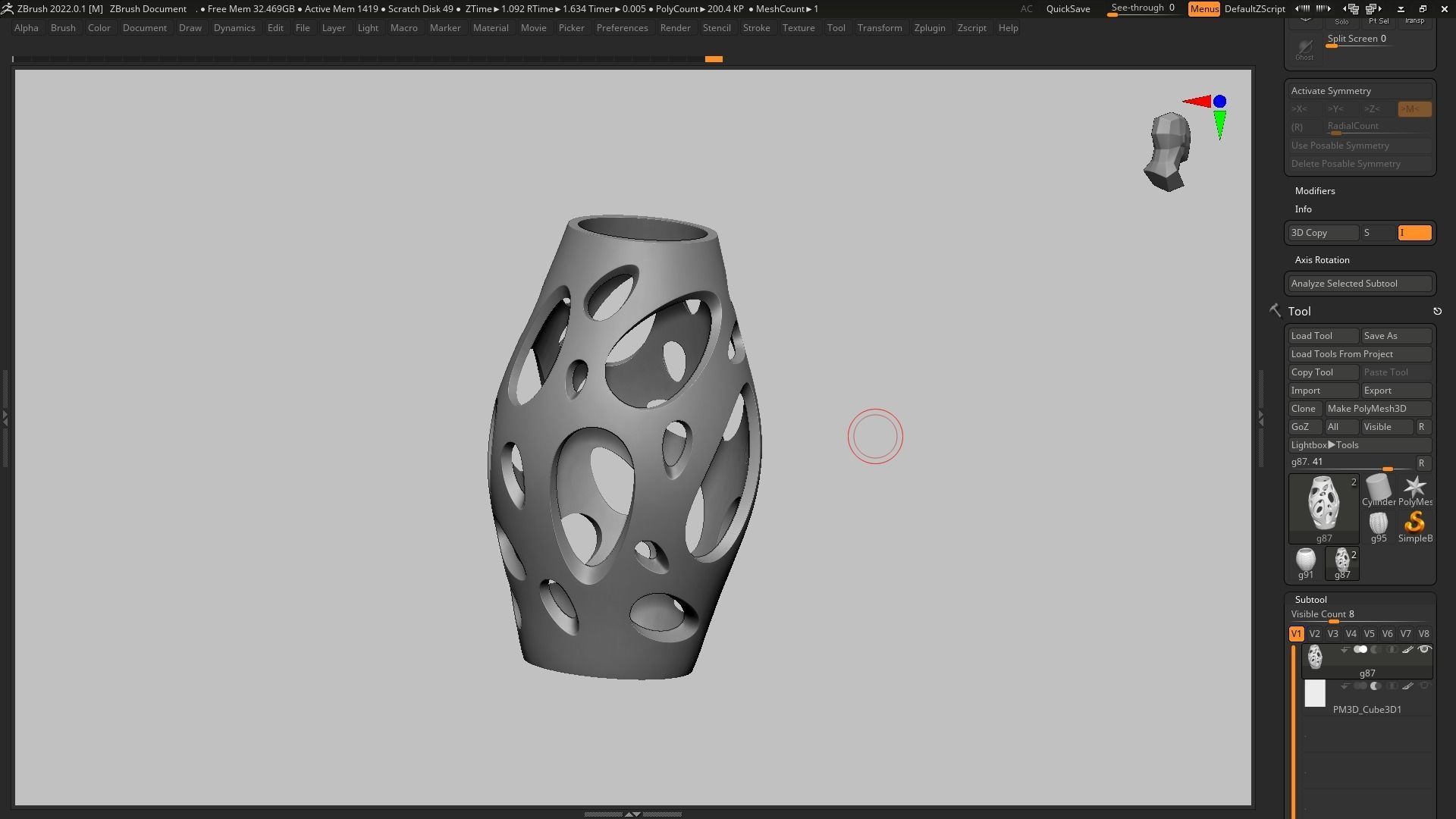
Task: Open the Zplugin menu
Action: pos(929,28)
